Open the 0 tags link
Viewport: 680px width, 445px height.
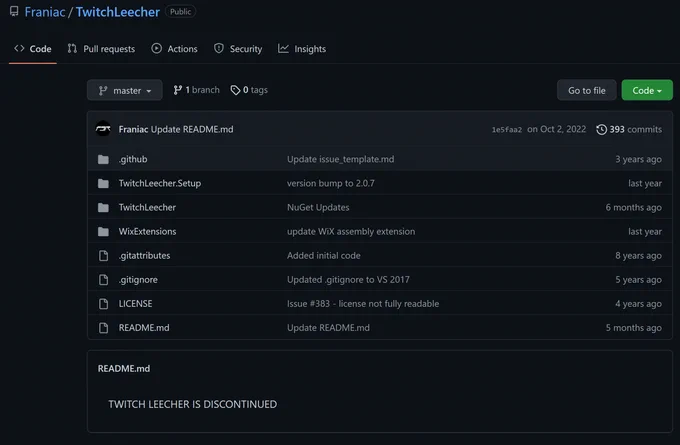(249, 90)
